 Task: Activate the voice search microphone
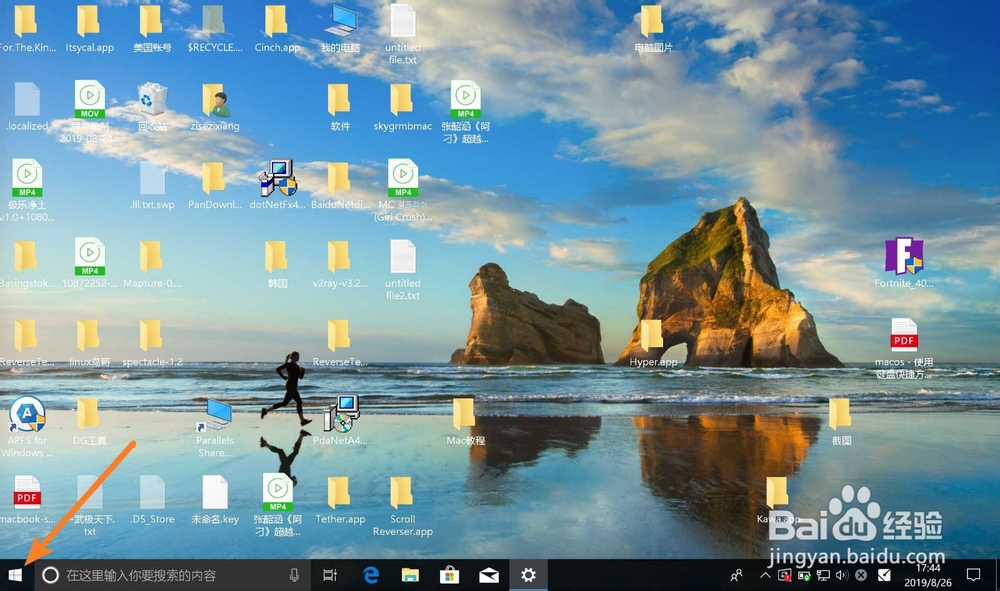(295, 575)
